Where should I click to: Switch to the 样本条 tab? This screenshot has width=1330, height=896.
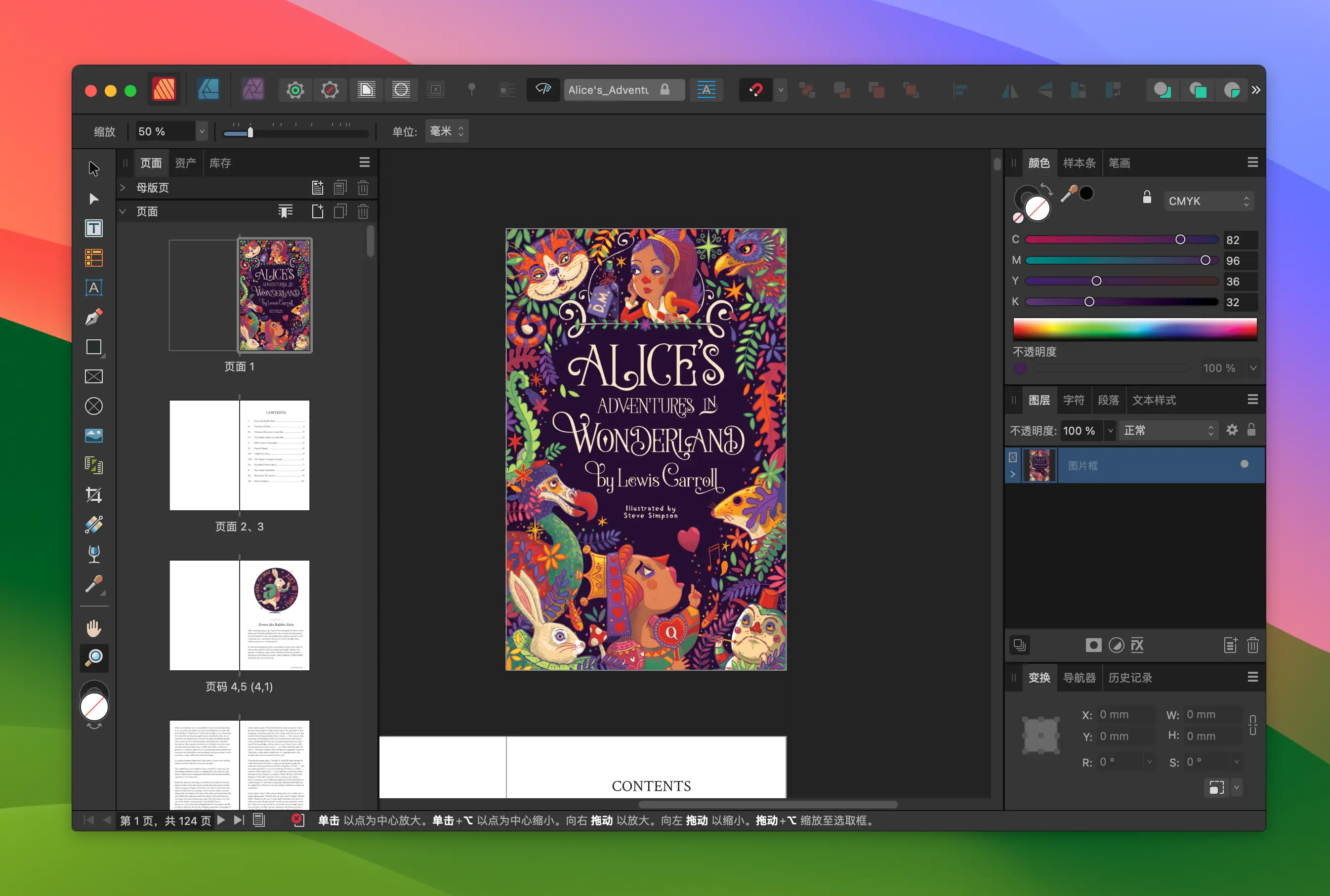coord(1079,163)
